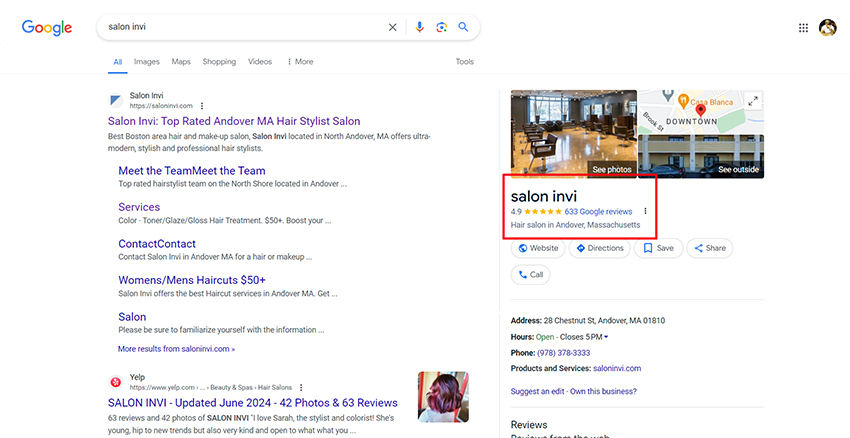Open 633 Google reviews link
Screen dimensions: 850x438
[x=598, y=211]
